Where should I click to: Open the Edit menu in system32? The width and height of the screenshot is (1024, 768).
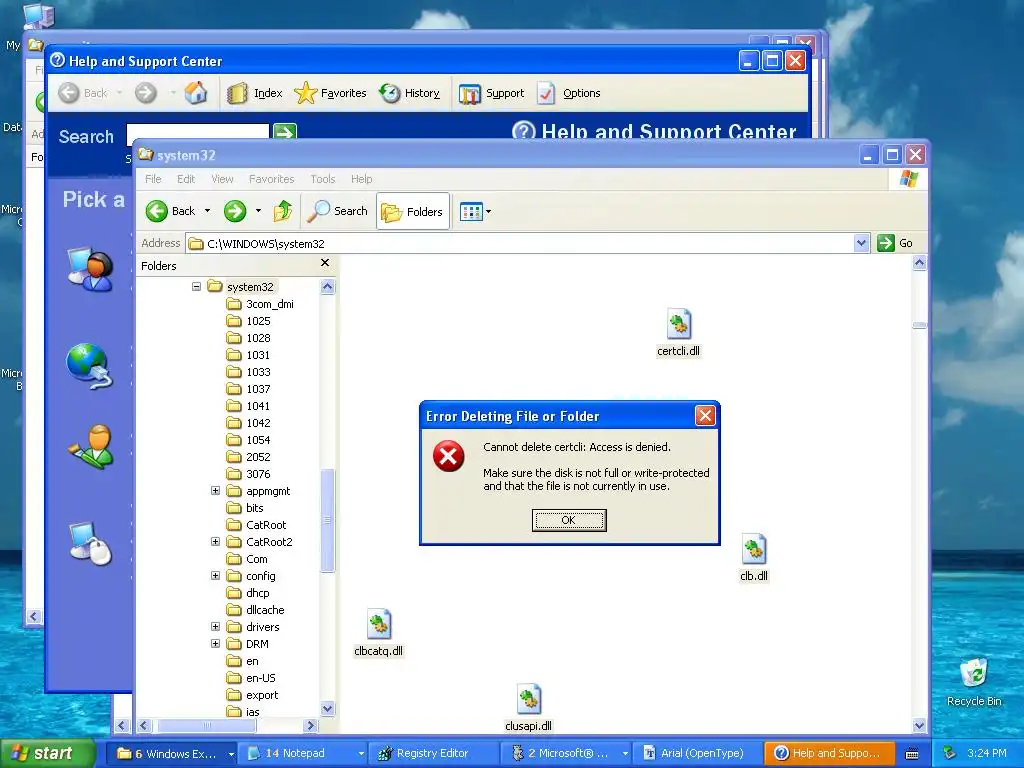point(186,179)
